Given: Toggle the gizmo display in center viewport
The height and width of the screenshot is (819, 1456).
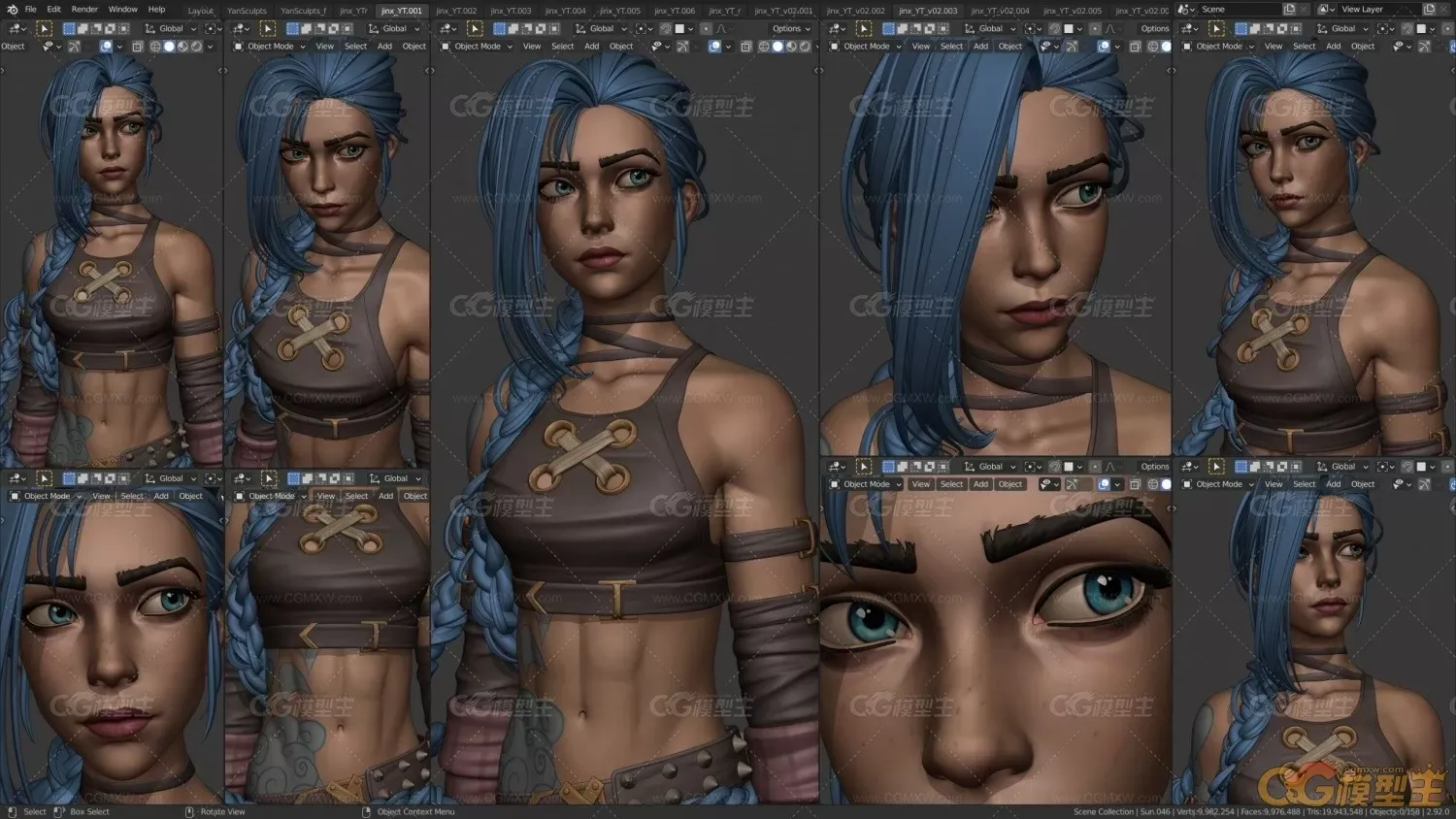Looking at the screenshot, I should coord(682,47).
